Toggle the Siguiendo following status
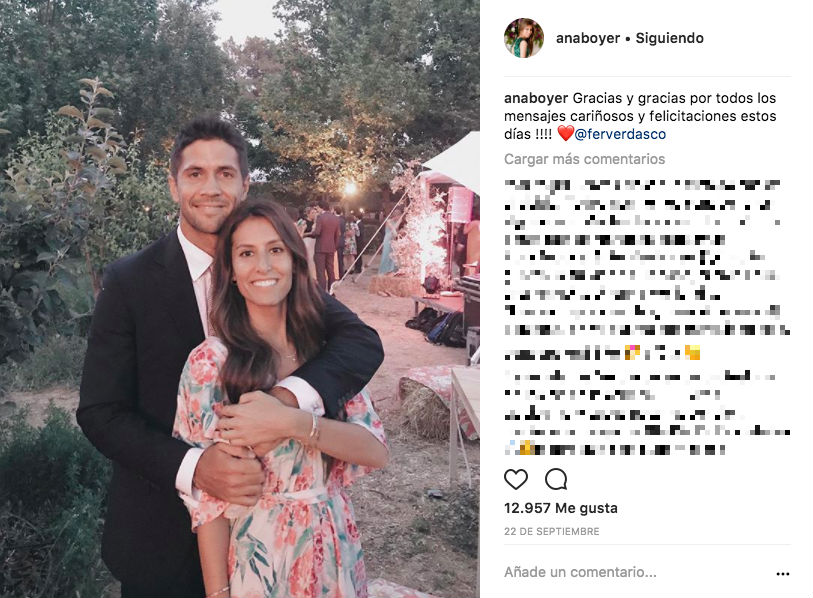The image size is (813, 598). (x=669, y=38)
